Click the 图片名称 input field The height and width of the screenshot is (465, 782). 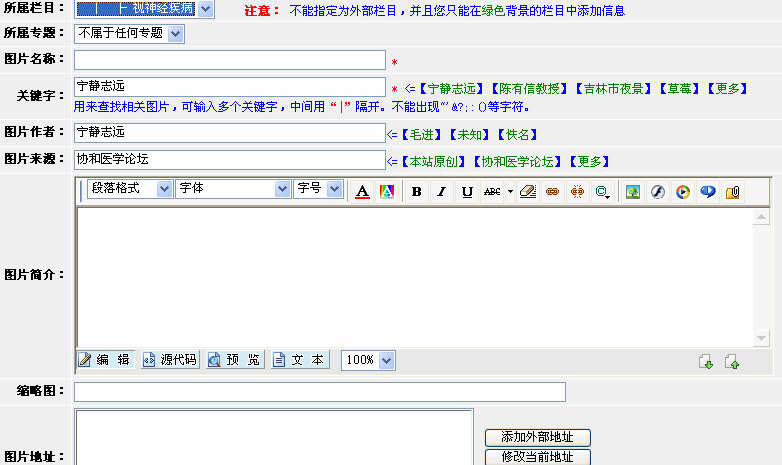click(x=229, y=60)
